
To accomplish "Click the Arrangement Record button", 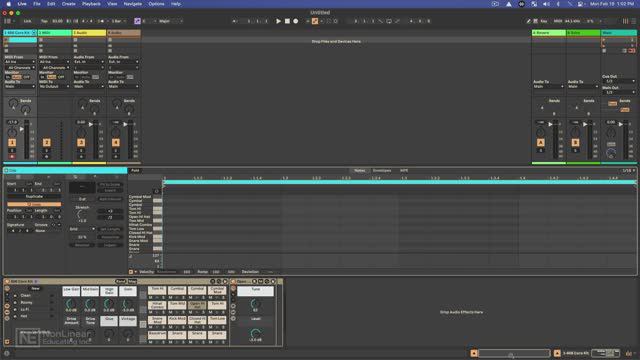I will point(296,21).
